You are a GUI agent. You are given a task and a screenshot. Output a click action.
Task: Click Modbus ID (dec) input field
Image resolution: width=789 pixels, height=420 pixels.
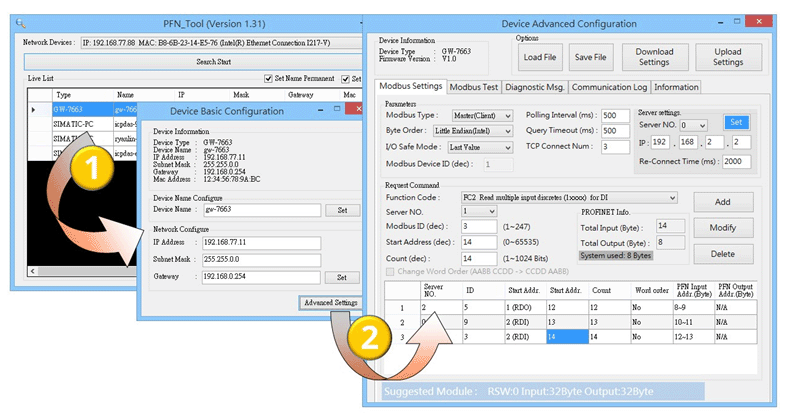point(479,227)
